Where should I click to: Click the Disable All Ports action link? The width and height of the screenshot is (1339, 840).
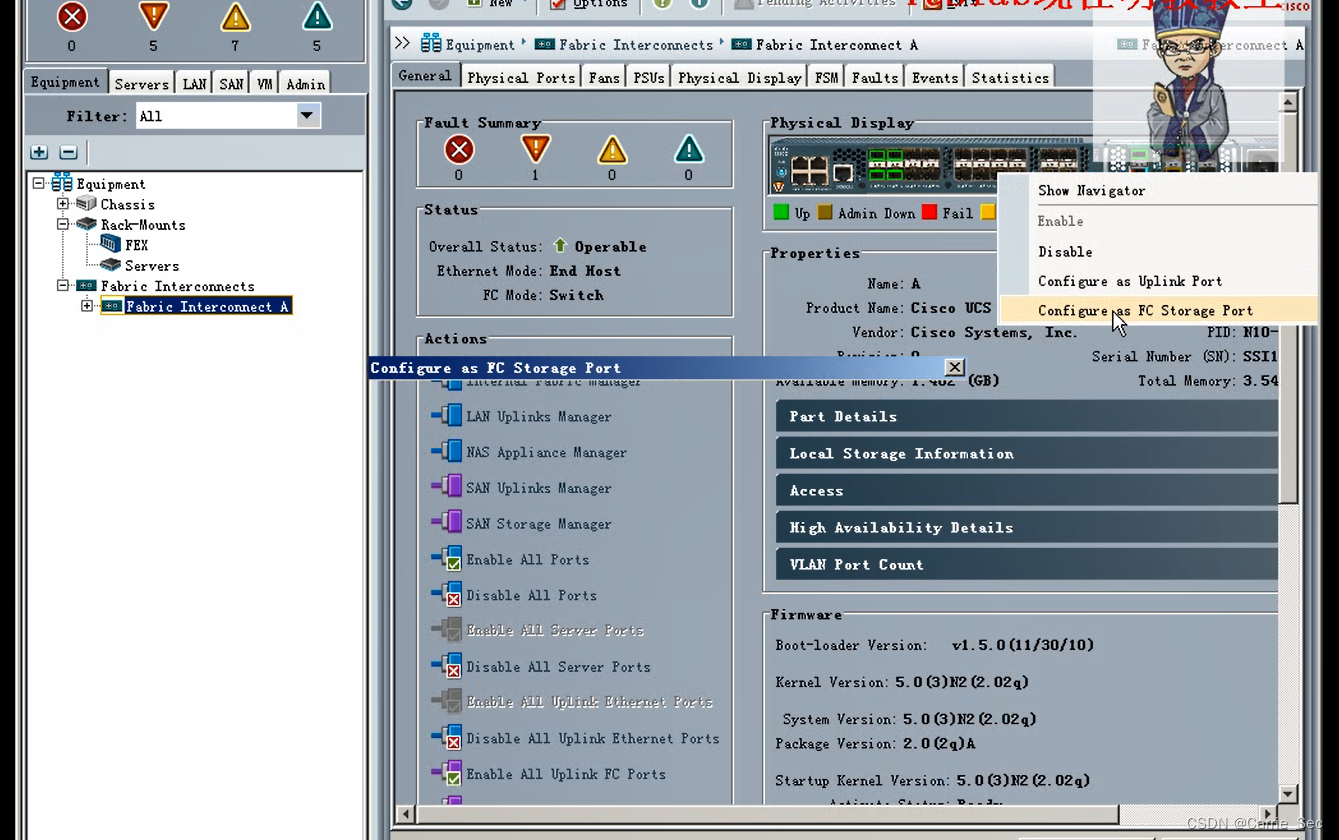pos(531,595)
